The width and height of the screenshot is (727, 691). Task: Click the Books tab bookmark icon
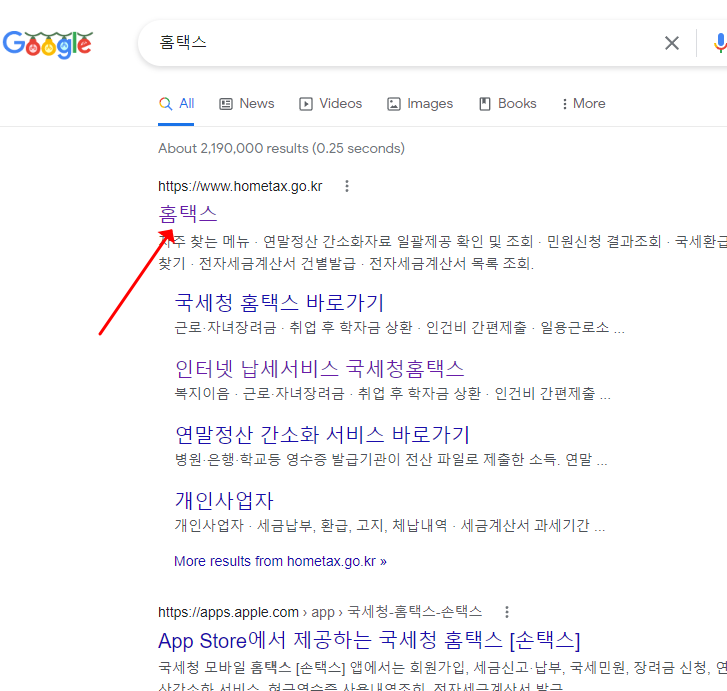tap(485, 104)
